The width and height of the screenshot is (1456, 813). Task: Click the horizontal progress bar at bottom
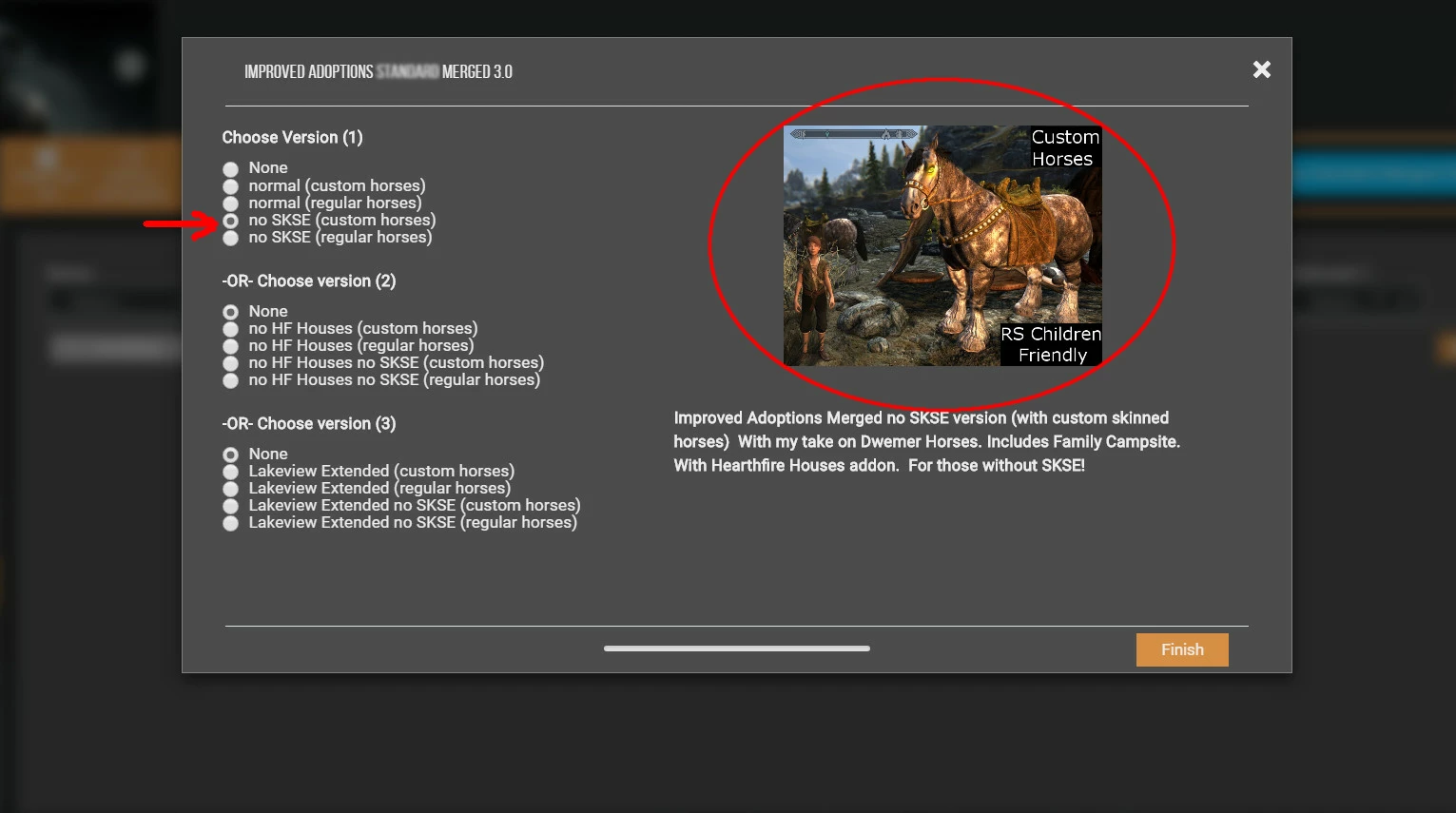(x=737, y=648)
